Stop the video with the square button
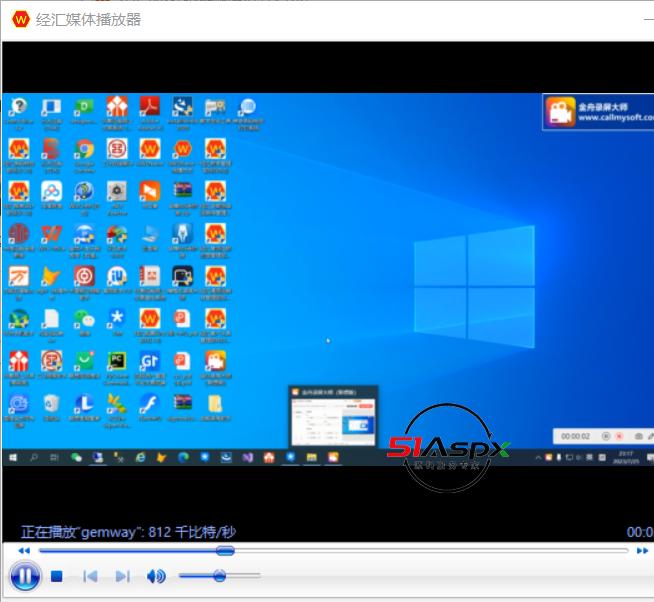This screenshot has width=654, height=602. tap(56, 576)
